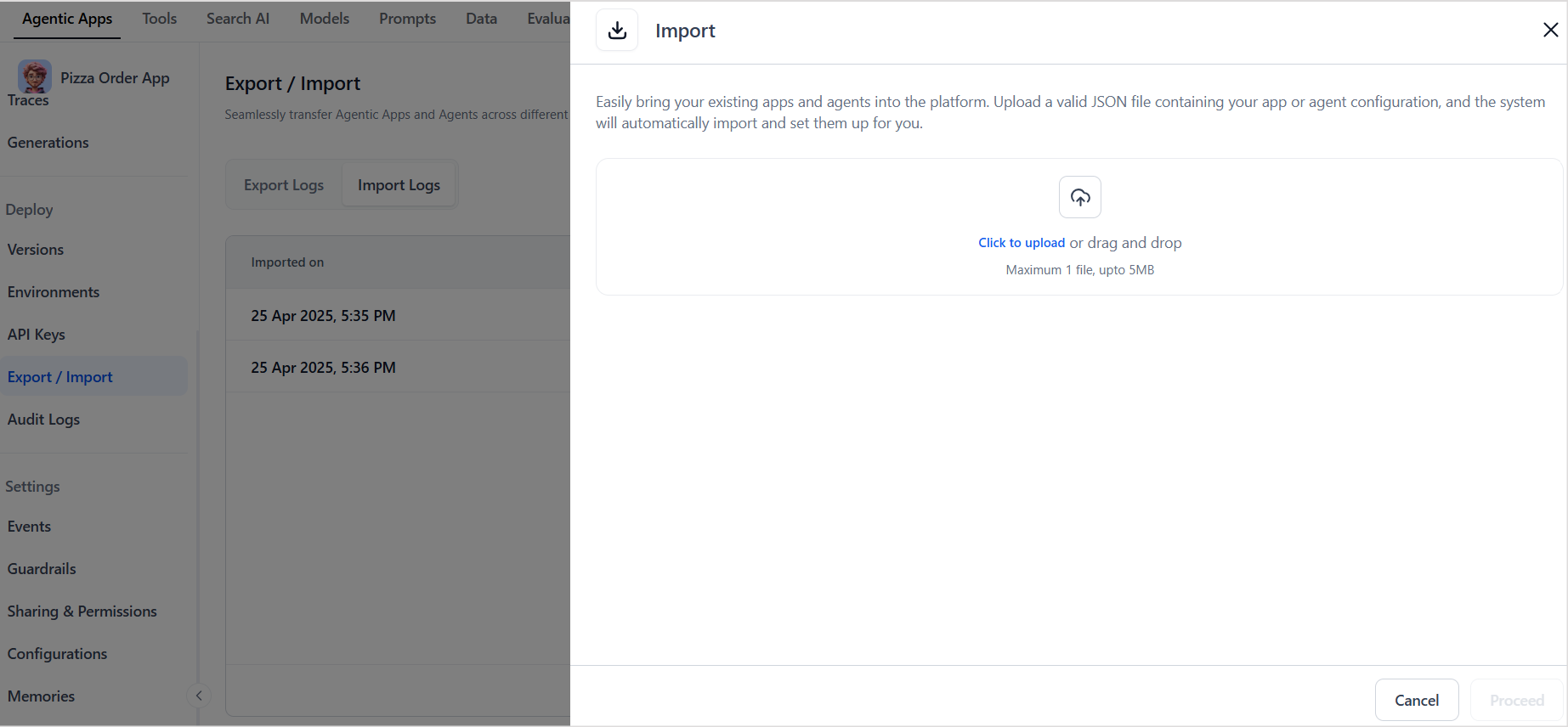Open Versions in the sidebar
Viewport: 1568px width, 727px height.
point(36,250)
